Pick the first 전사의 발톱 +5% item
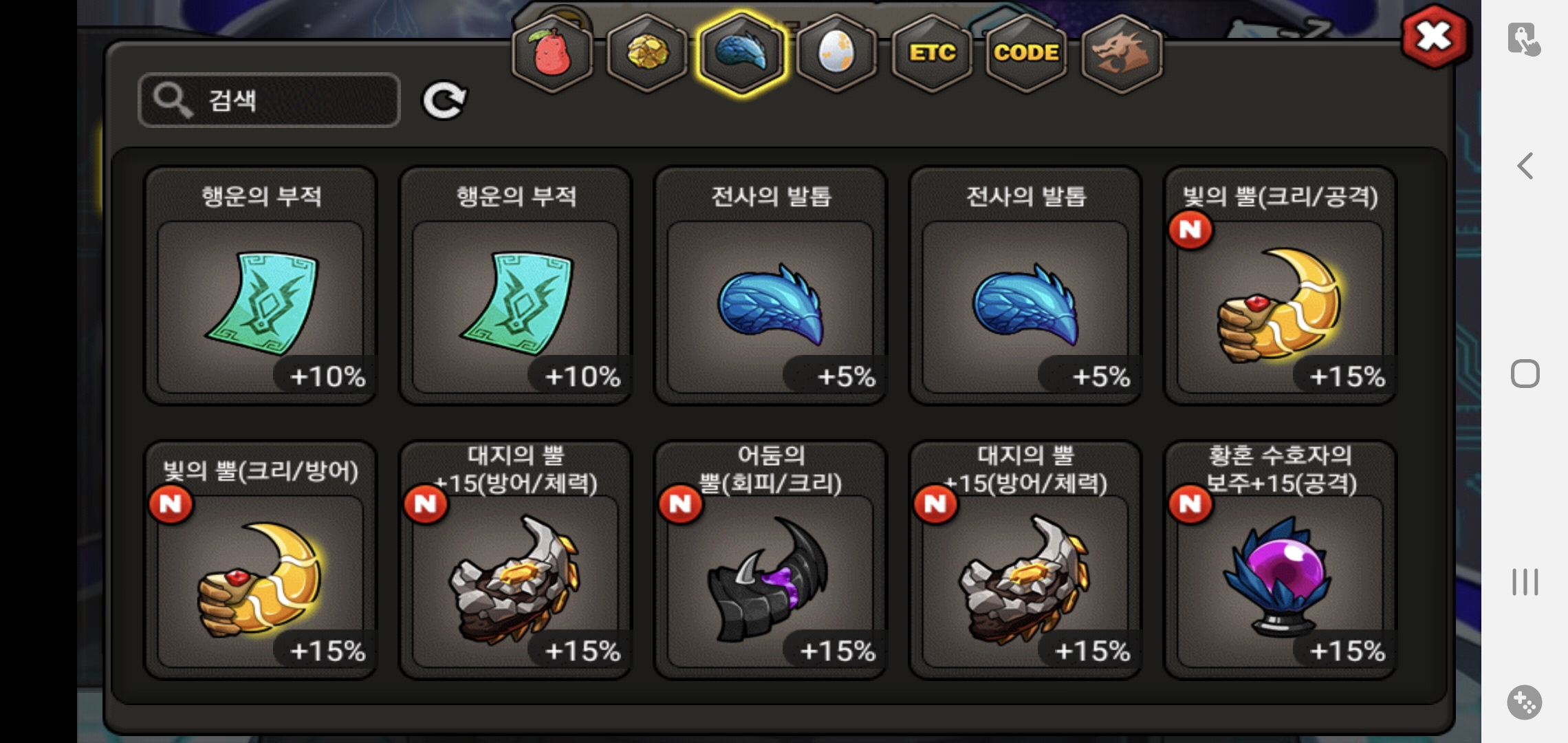Viewport: 1568px width, 743px height. [x=770, y=286]
